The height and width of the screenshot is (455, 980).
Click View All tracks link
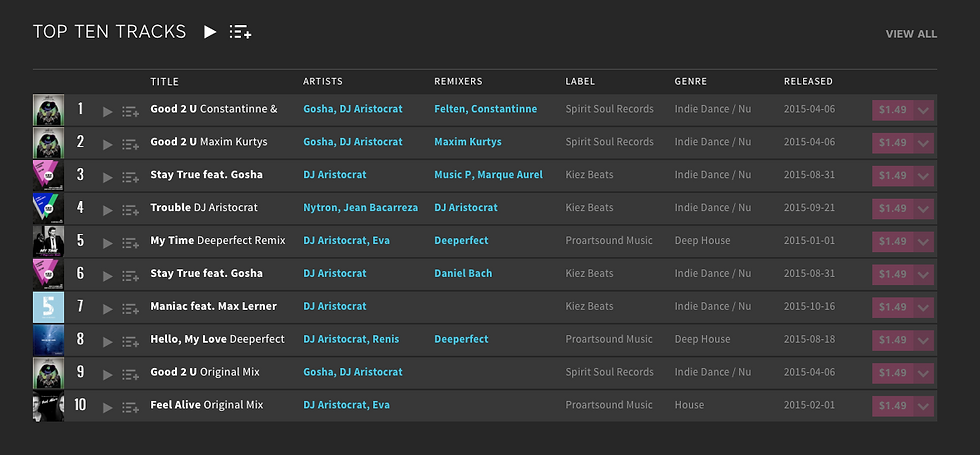(911, 34)
